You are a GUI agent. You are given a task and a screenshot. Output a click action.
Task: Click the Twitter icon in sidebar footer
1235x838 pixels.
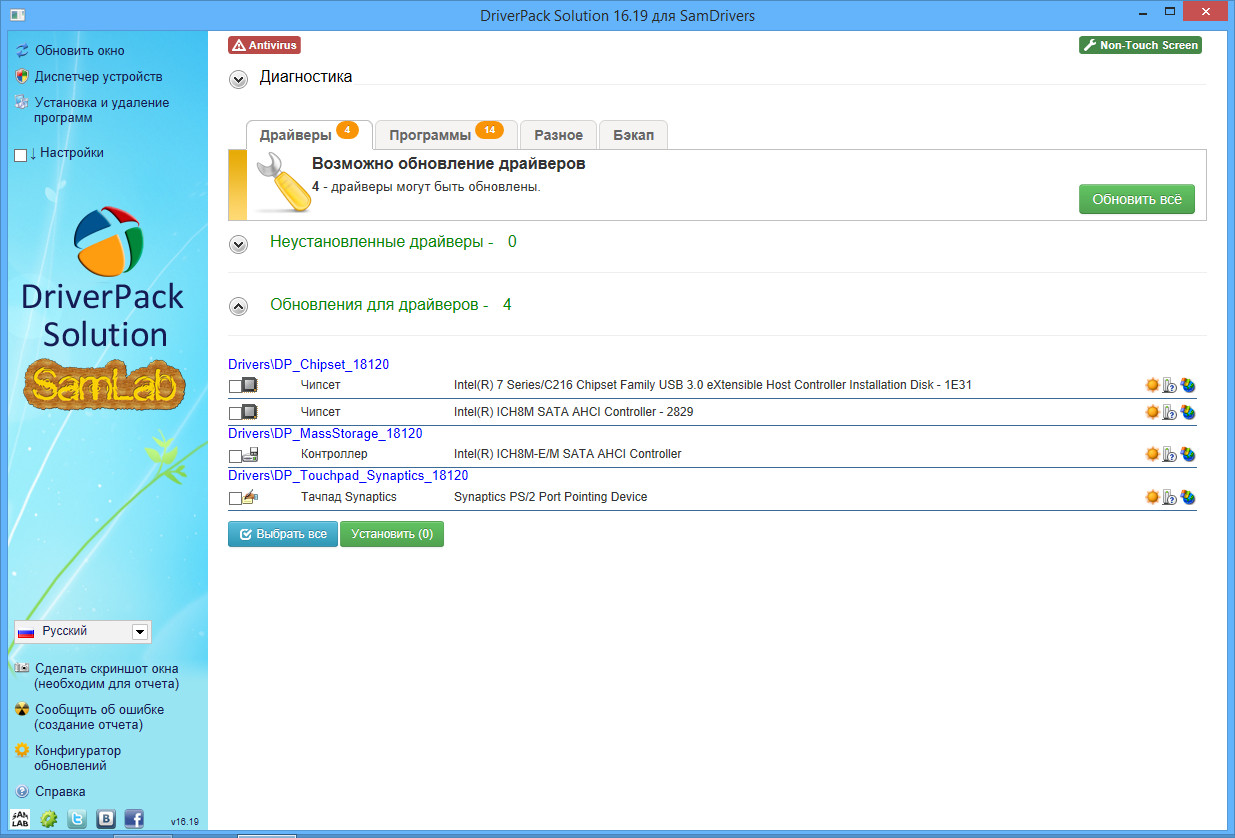pyautogui.click(x=77, y=819)
